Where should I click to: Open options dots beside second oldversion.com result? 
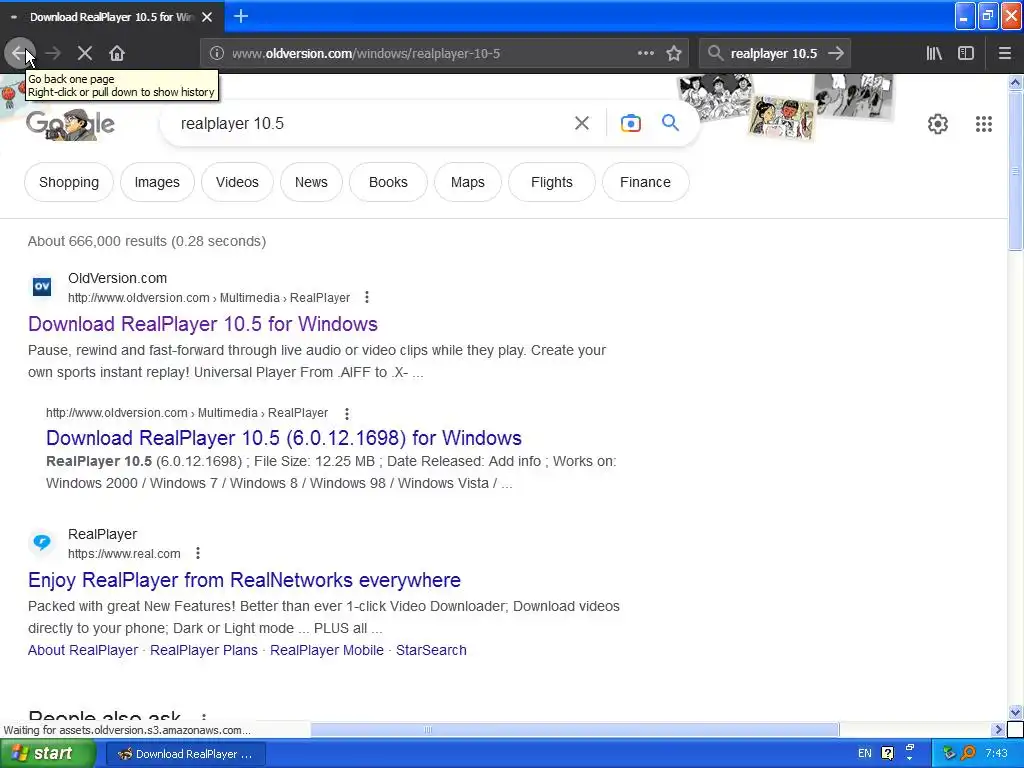[347, 413]
